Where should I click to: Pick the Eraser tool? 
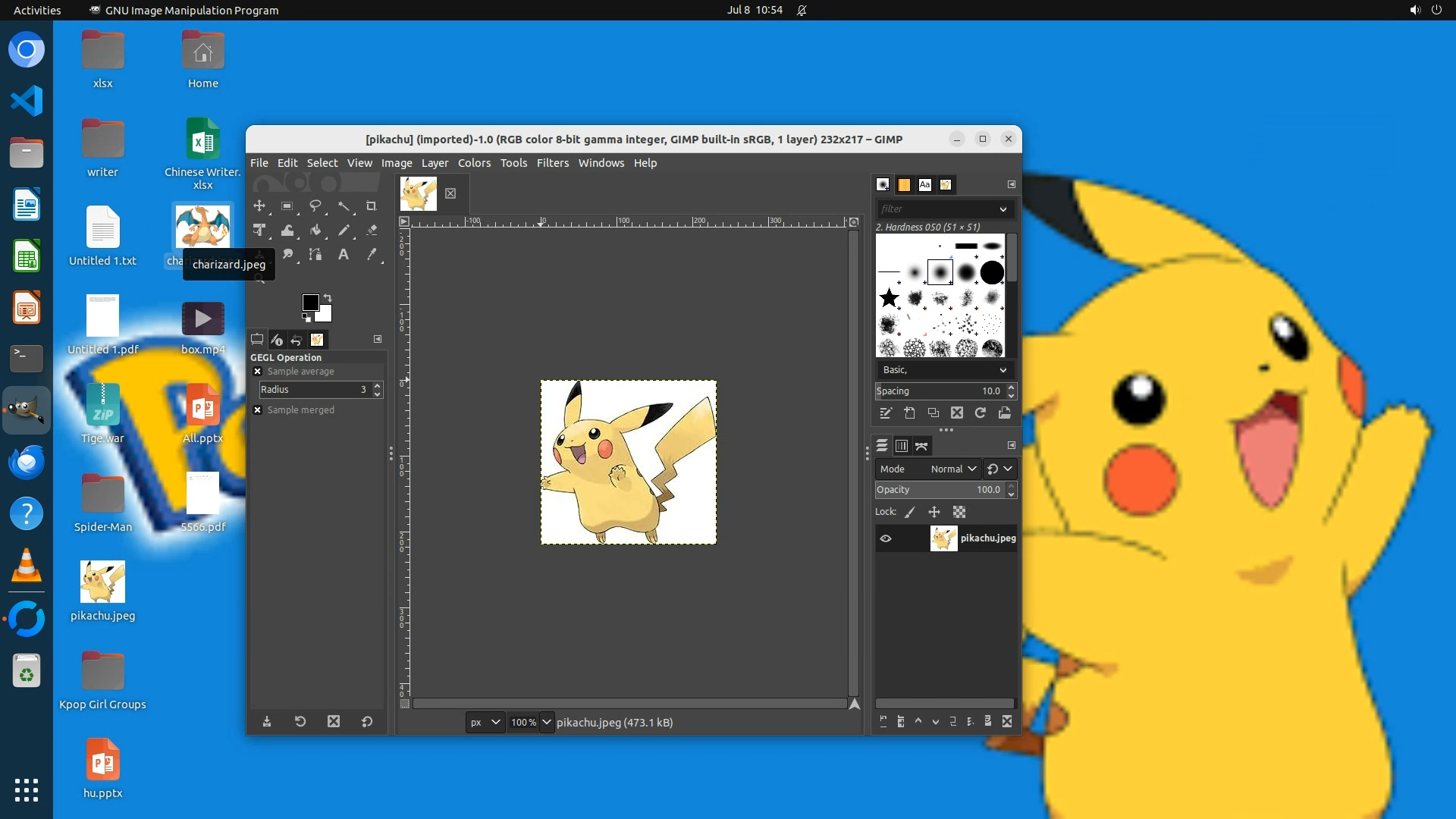[372, 230]
